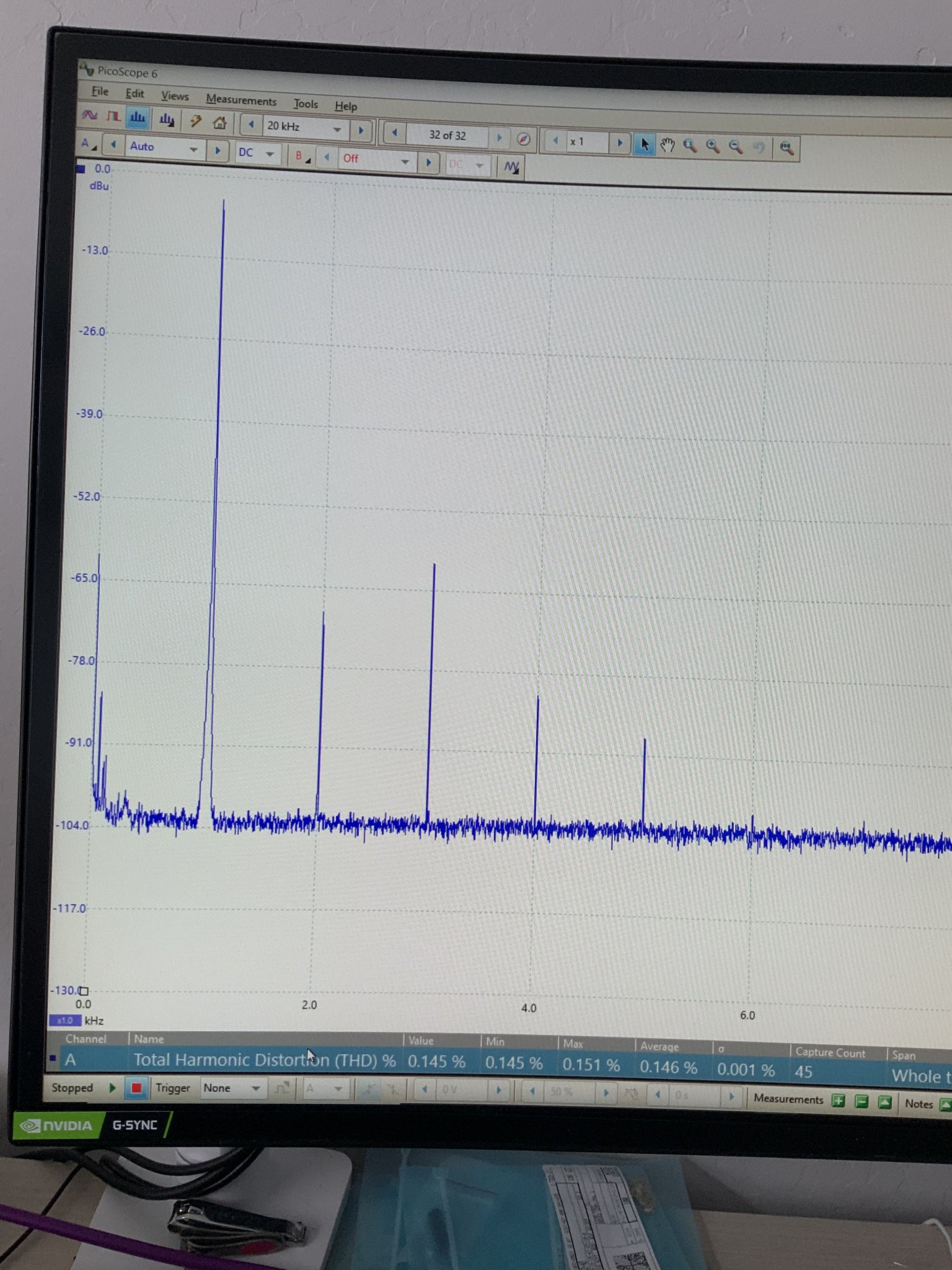Decrease Channel A Auto input range
Image resolution: width=952 pixels, height=1270 pixels.
(x=113, y=144)
